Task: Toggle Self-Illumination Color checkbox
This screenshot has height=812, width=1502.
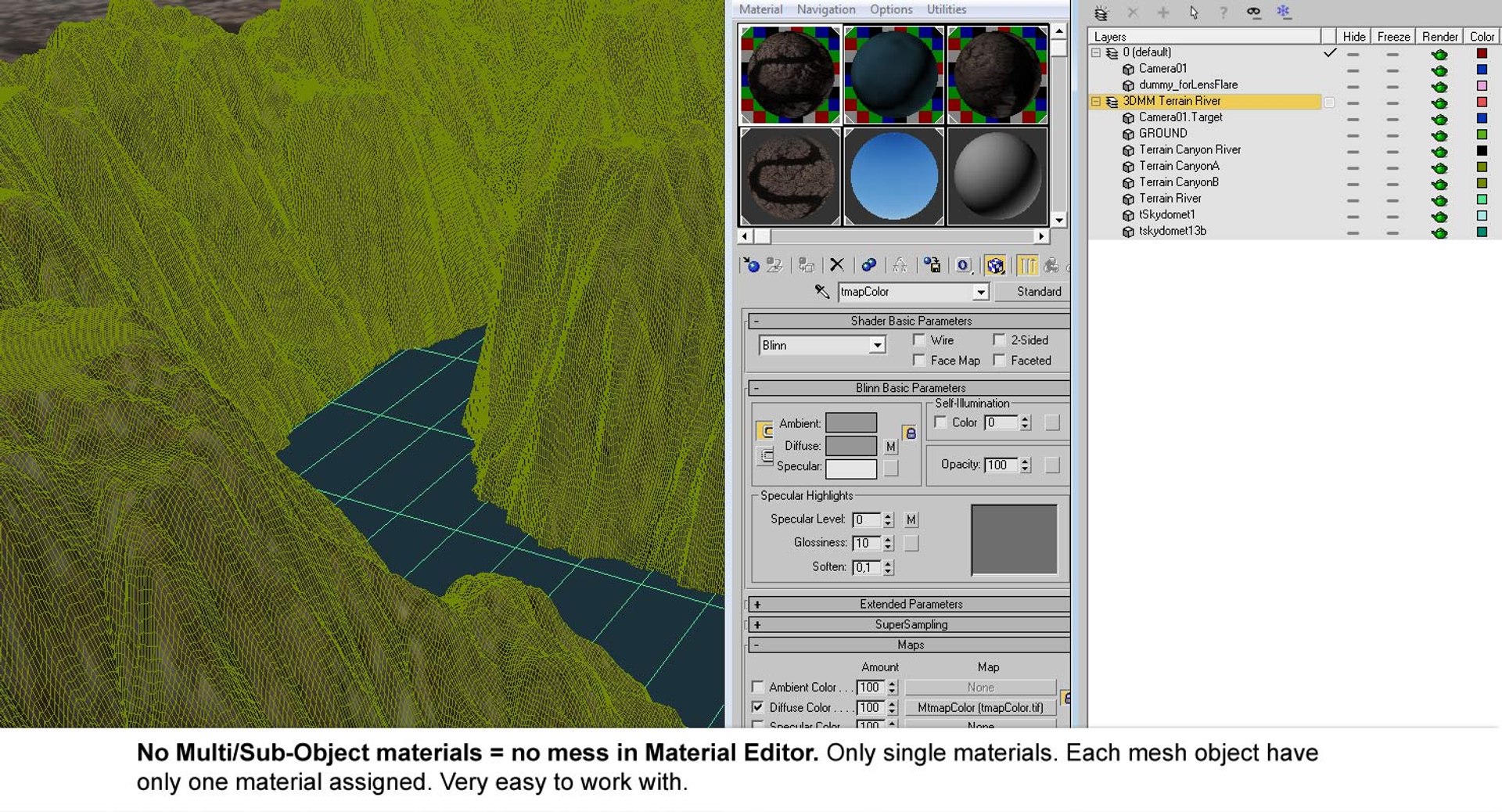Action: pyautogui.click(x=941, y=422)
